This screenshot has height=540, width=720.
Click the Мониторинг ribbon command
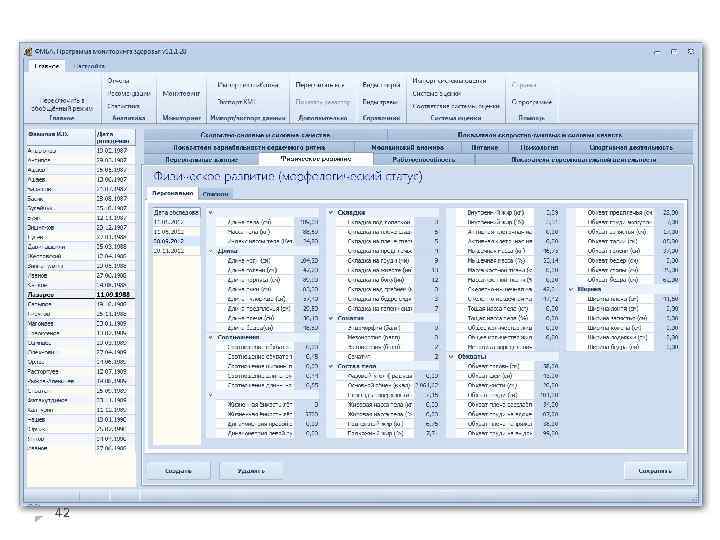pos(181,93)
